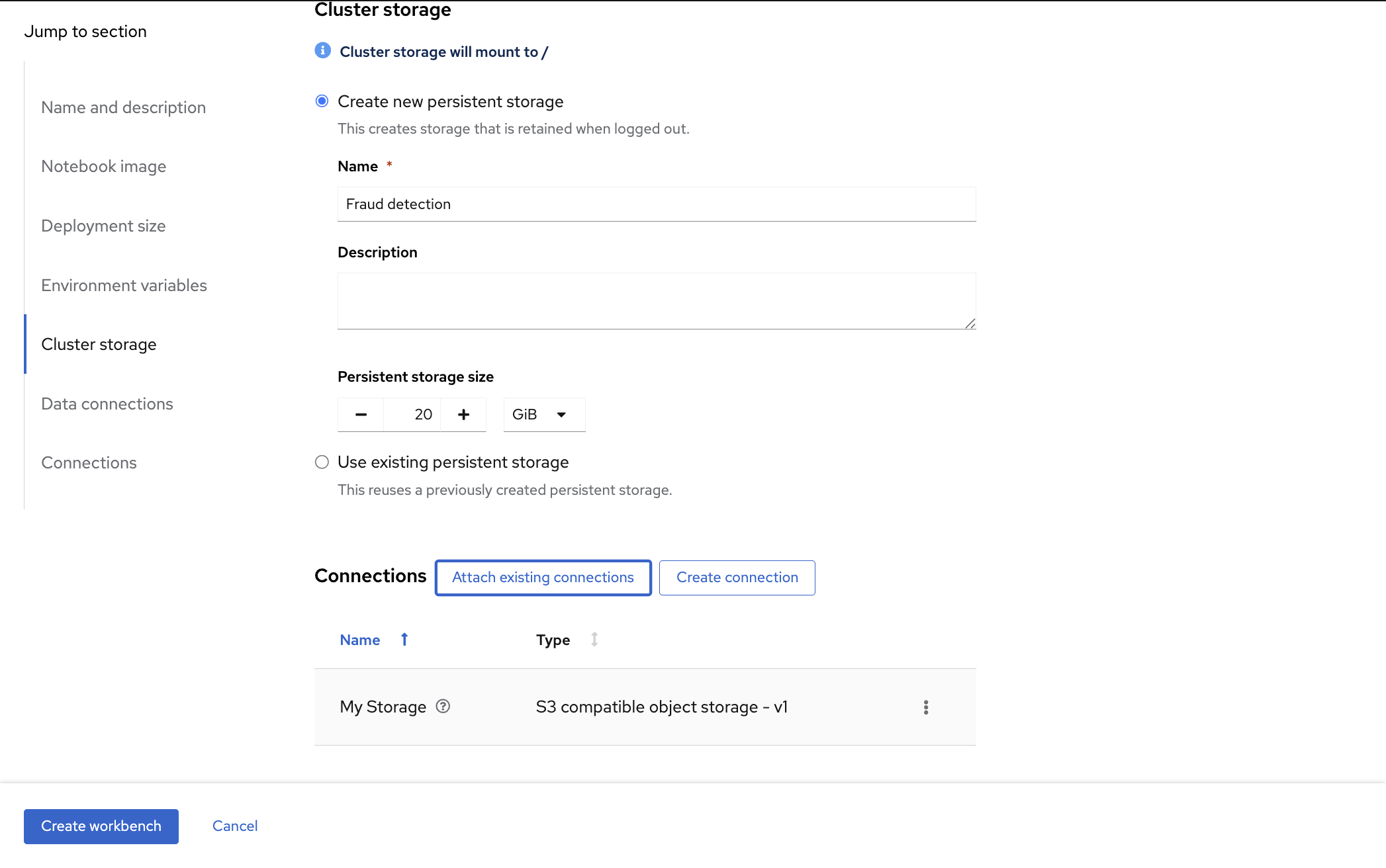Click the Cancel link
The image size is (1386, 868).
[234, 826]
